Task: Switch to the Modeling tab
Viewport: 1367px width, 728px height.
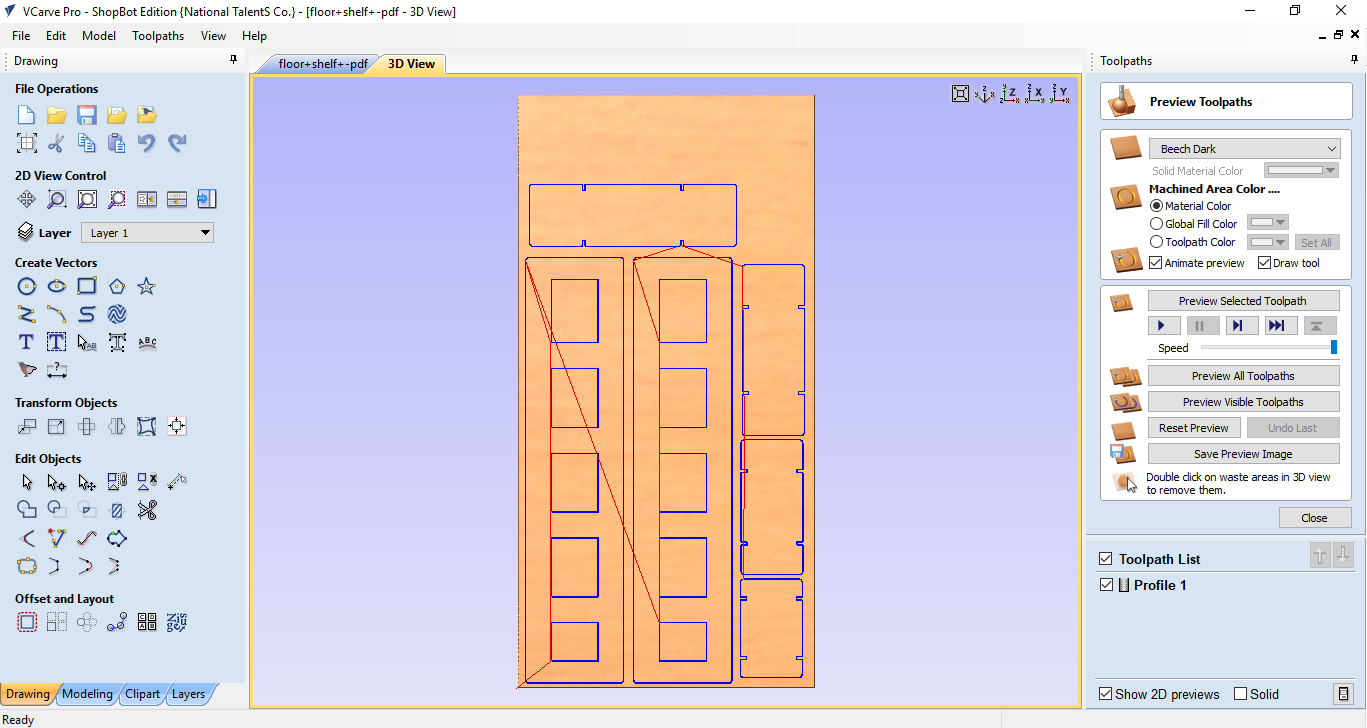Action: tap(87, 694)
